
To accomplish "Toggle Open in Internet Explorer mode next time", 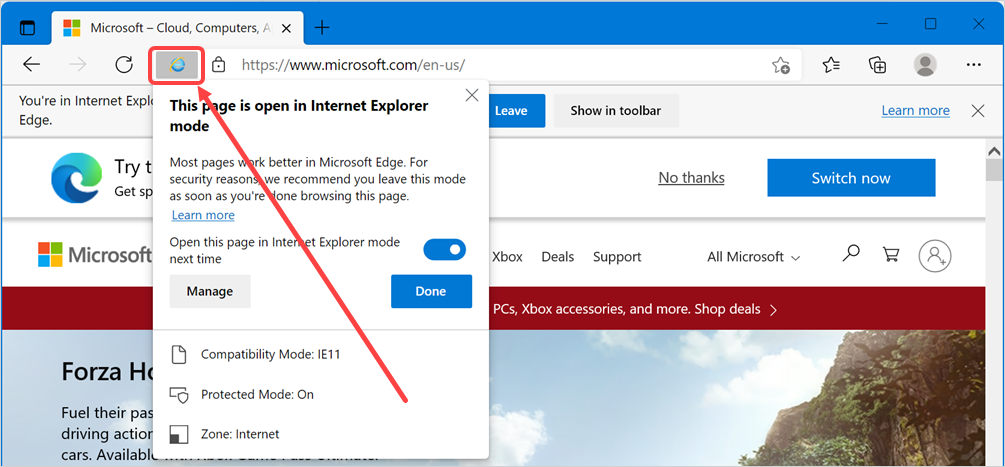I will [445, 249].
